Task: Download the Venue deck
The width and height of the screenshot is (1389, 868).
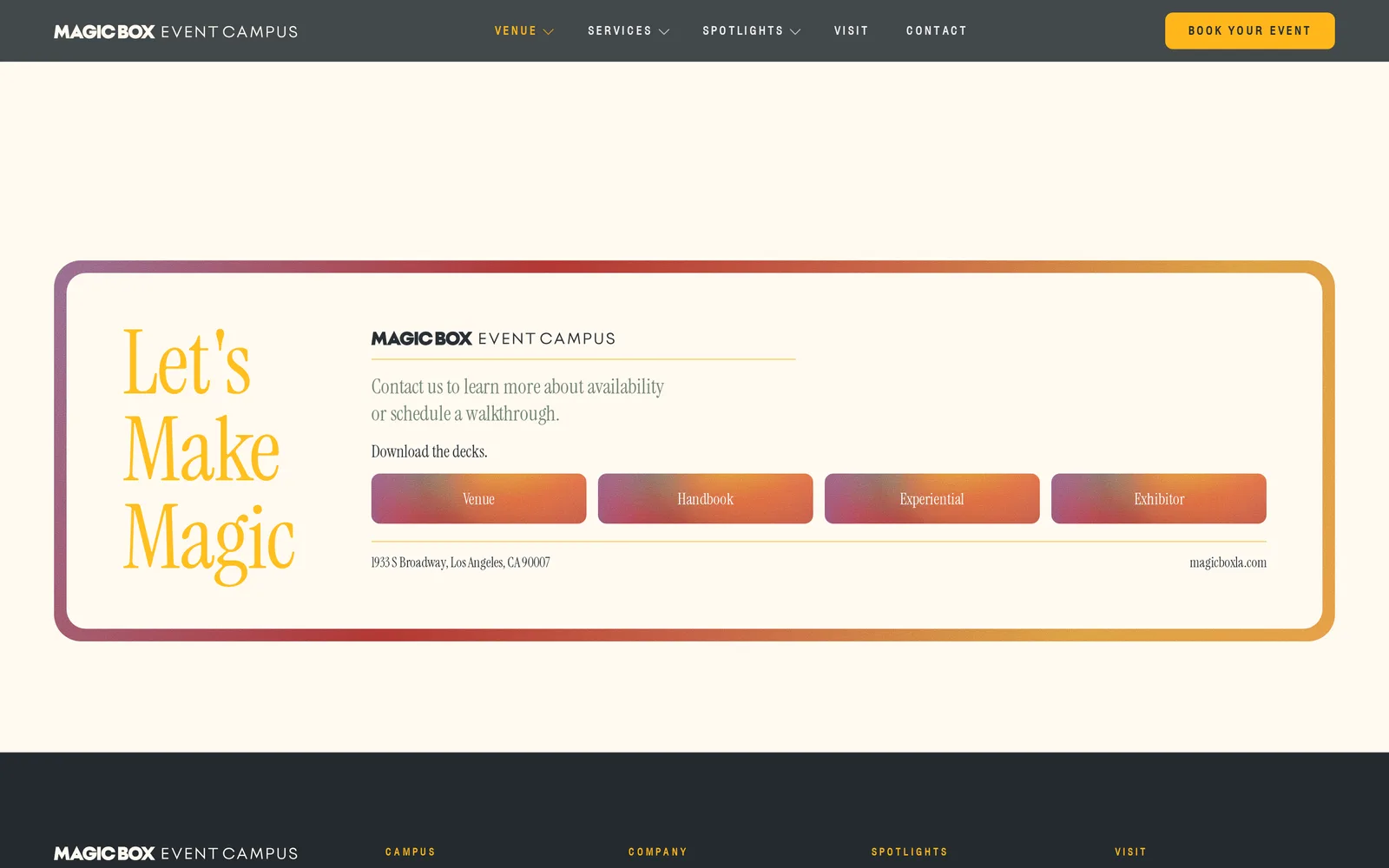Action: pos(478,498)
